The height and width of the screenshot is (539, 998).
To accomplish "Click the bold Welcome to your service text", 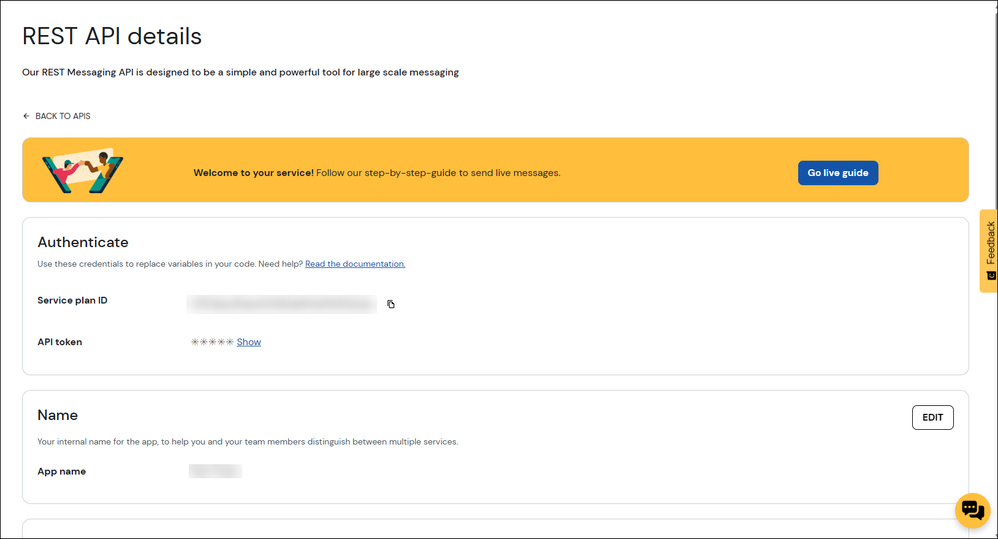I will pos(253,173).
